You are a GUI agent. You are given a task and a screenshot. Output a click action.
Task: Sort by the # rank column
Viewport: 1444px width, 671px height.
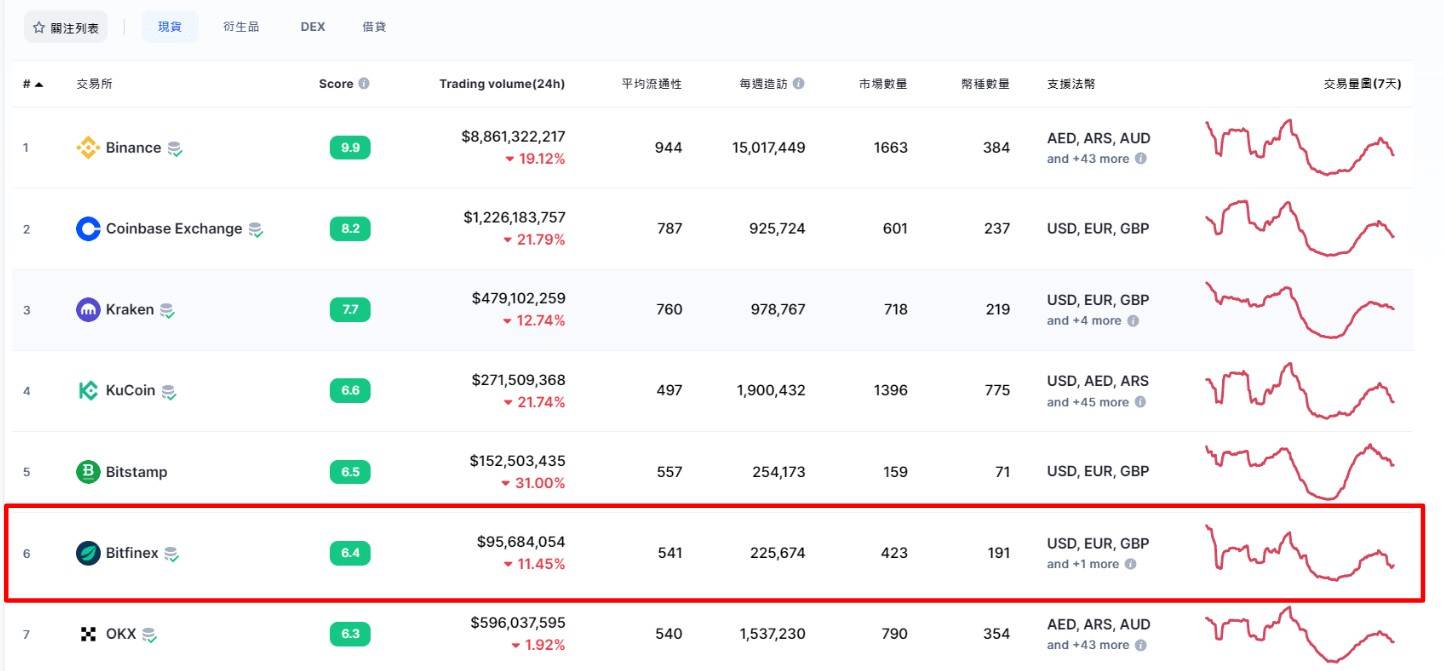[x=33, y=84]
